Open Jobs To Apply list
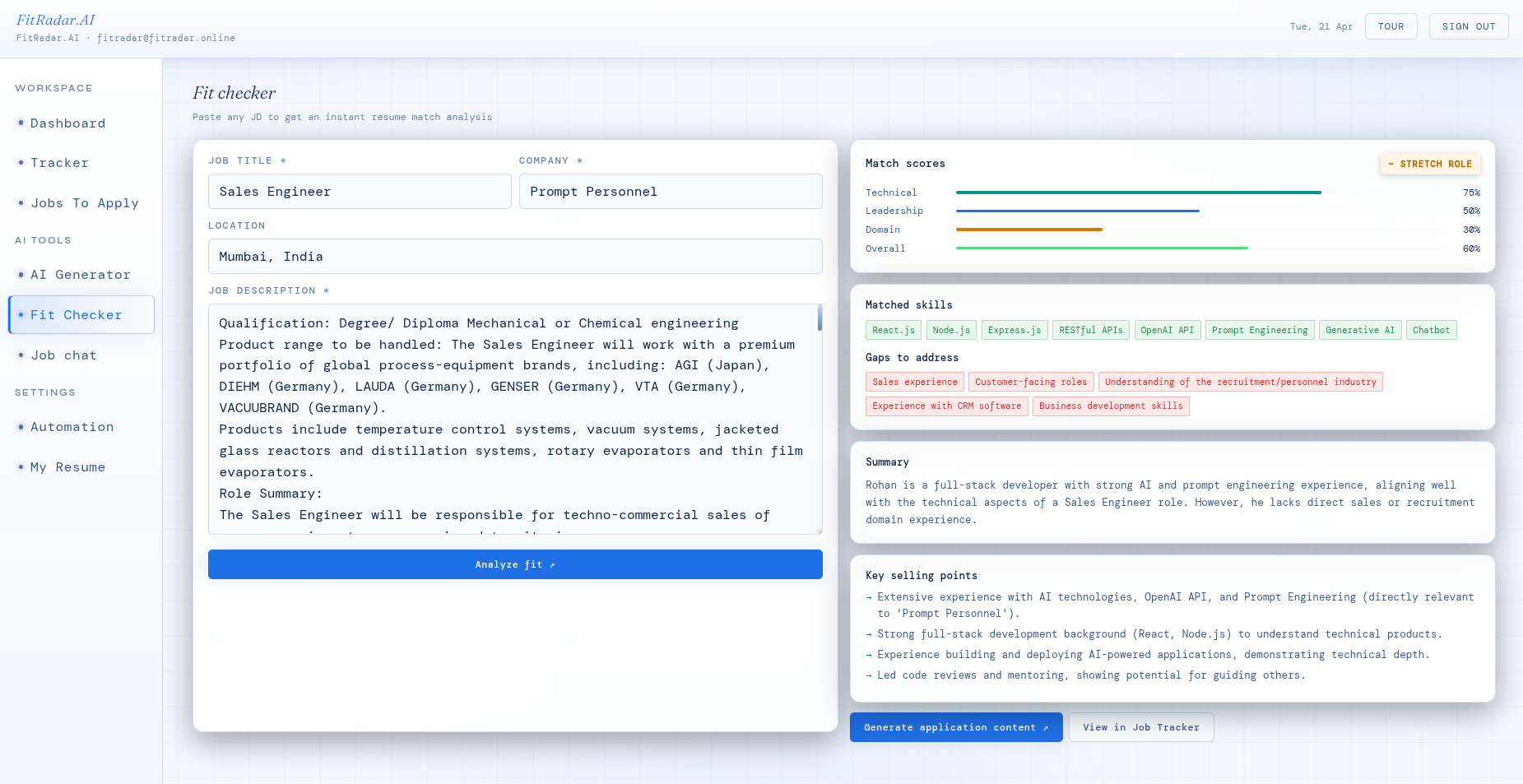1523x784 pixels. click(81, 203)
